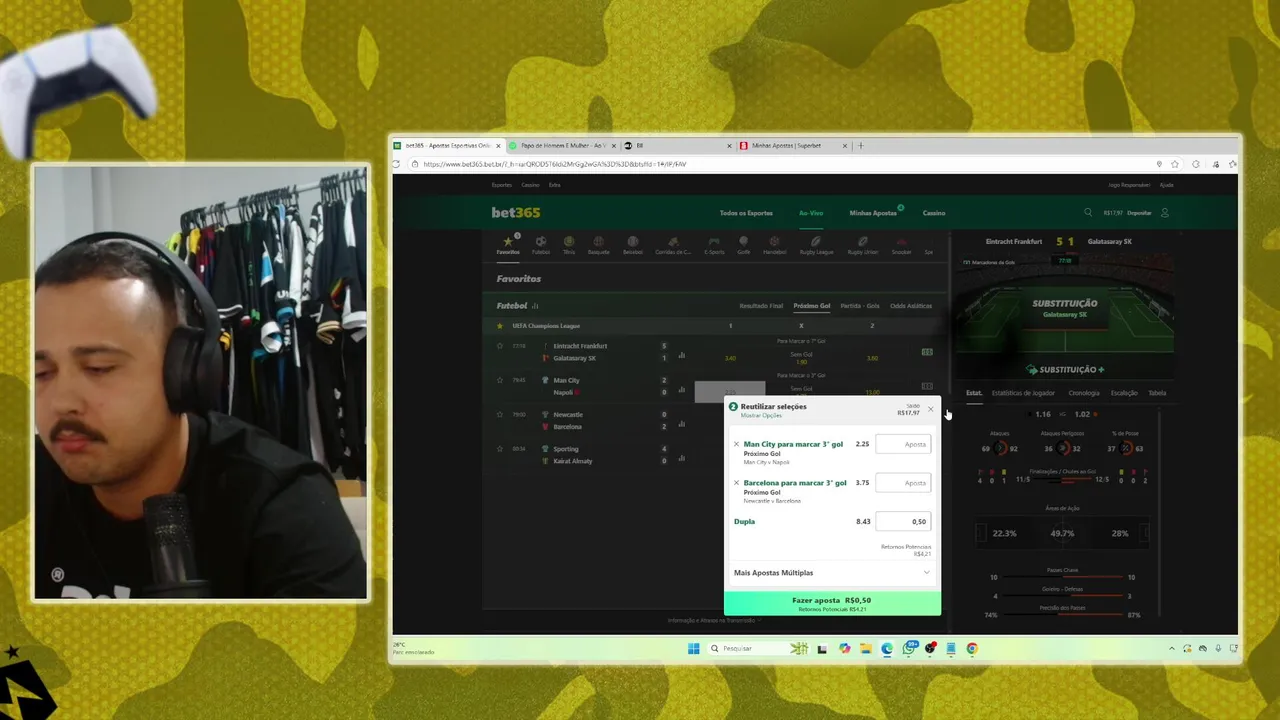This screenshot has height=720, width=1280.
Task: Open the account profile icon
Action: point(1164,212)
